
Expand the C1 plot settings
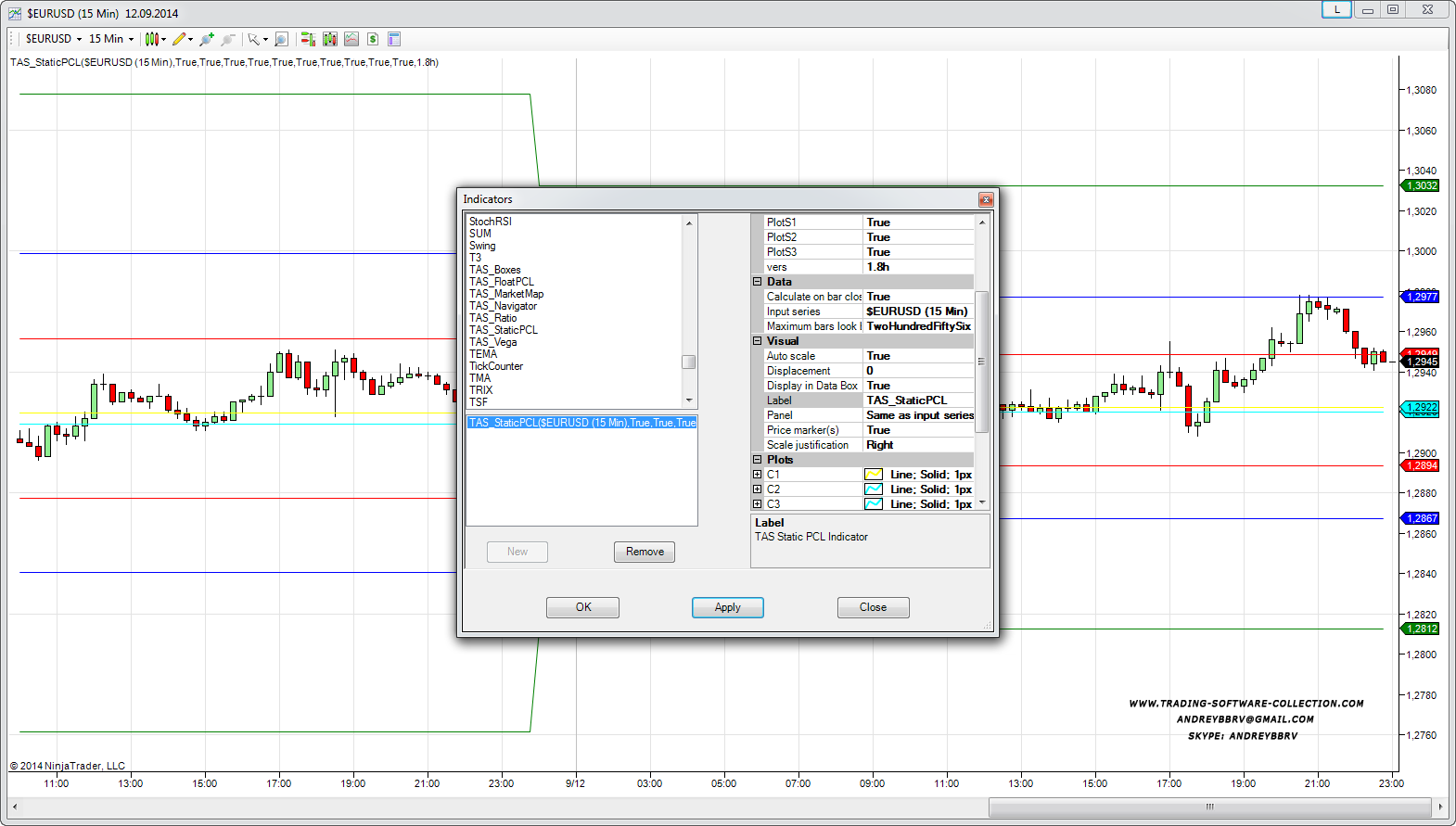click(x=757, y=475)
